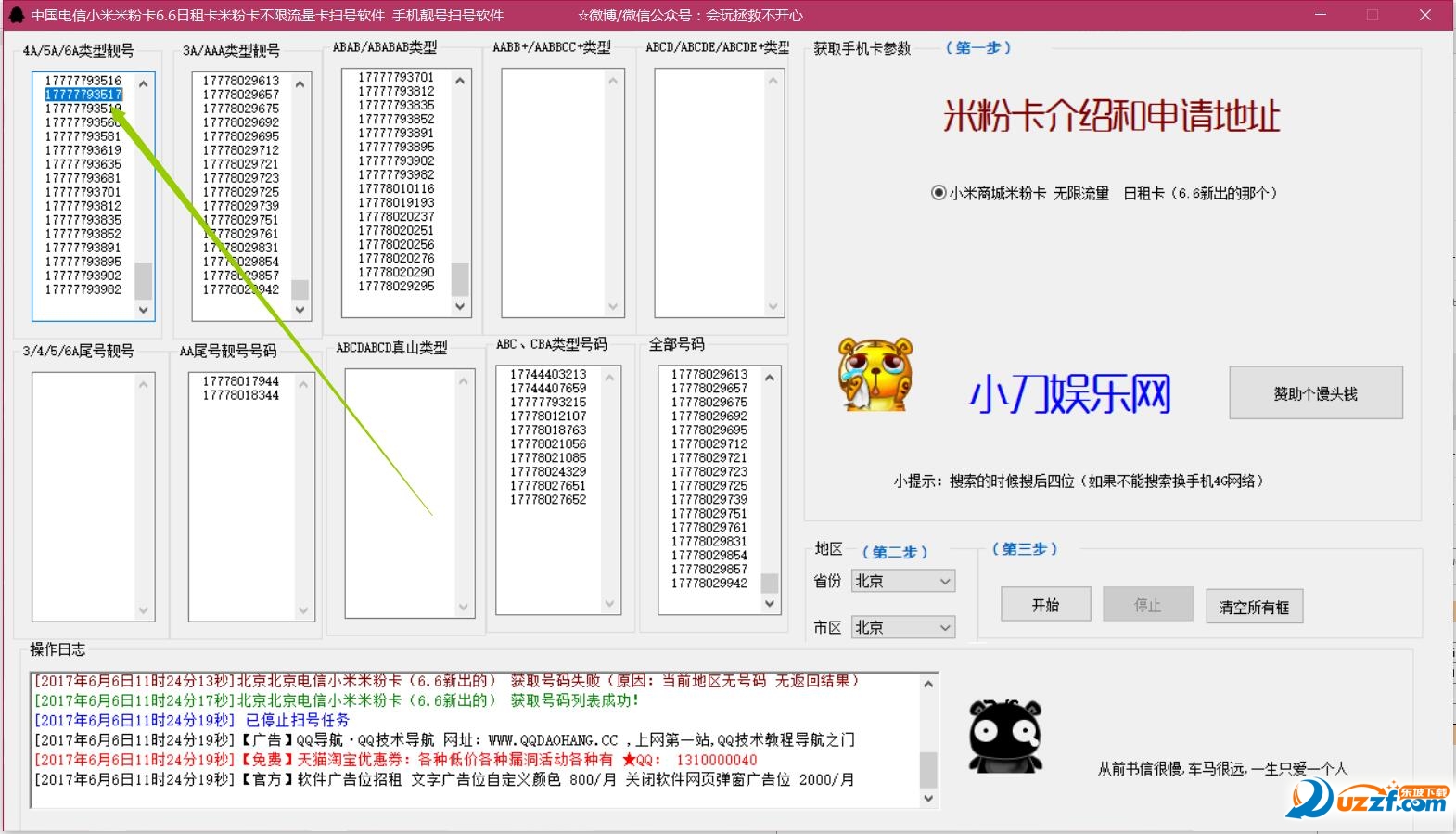This screenshot has height=834, width=1456.
Task: Click the empty ABCDABCD真山类型 list box
Action: tap(409, 493)
